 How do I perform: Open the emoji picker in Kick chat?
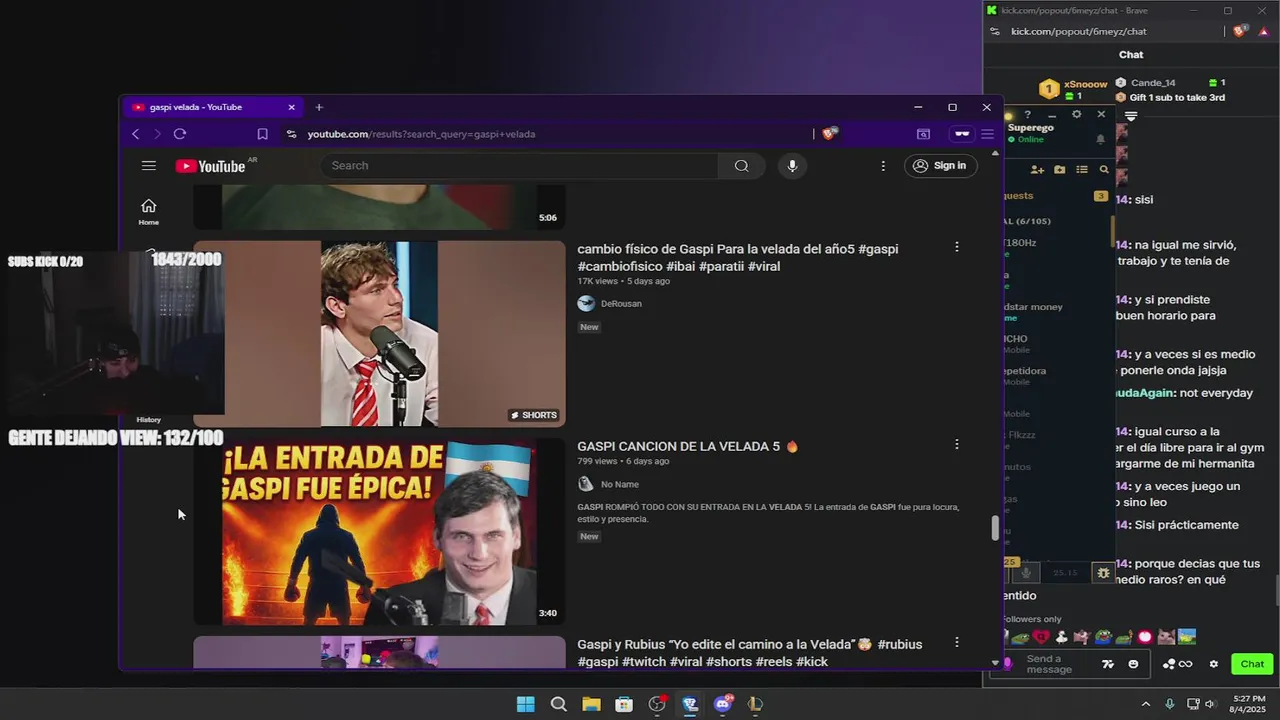1133,664
